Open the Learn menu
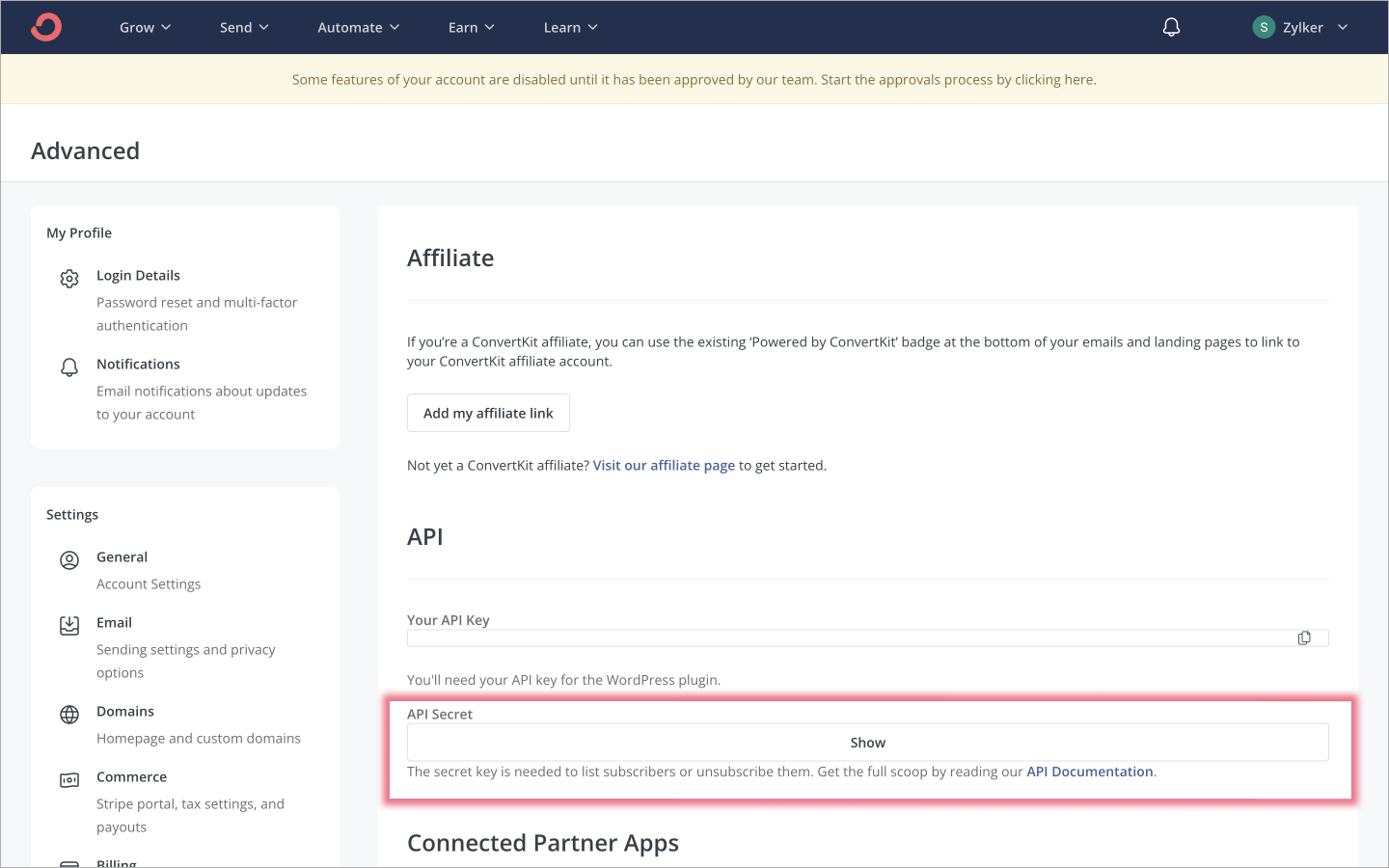Screen dimensions: 1389x868 (x=570, y=27)
